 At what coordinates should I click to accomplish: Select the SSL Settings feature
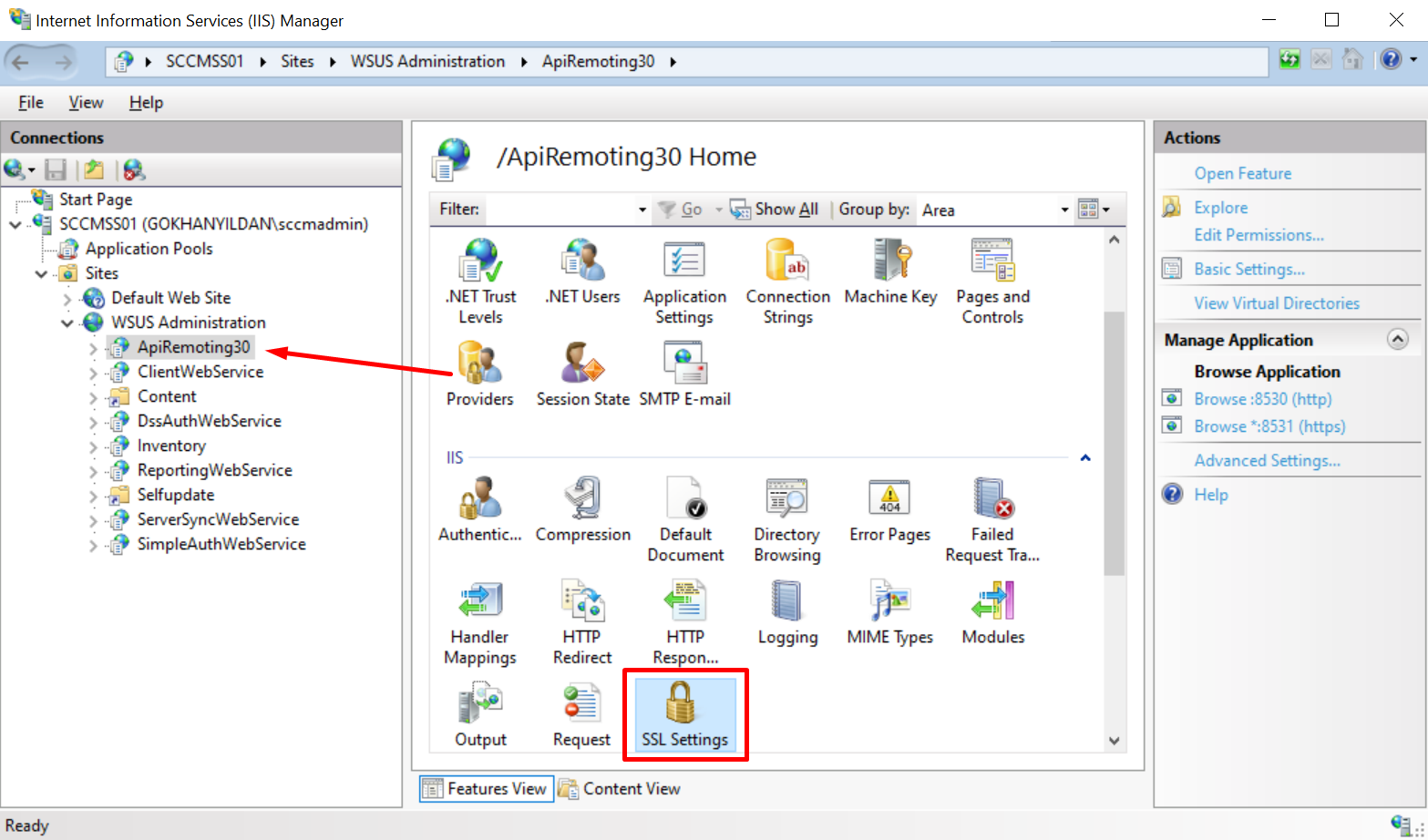pyautogui.click(x=684, y=714)
